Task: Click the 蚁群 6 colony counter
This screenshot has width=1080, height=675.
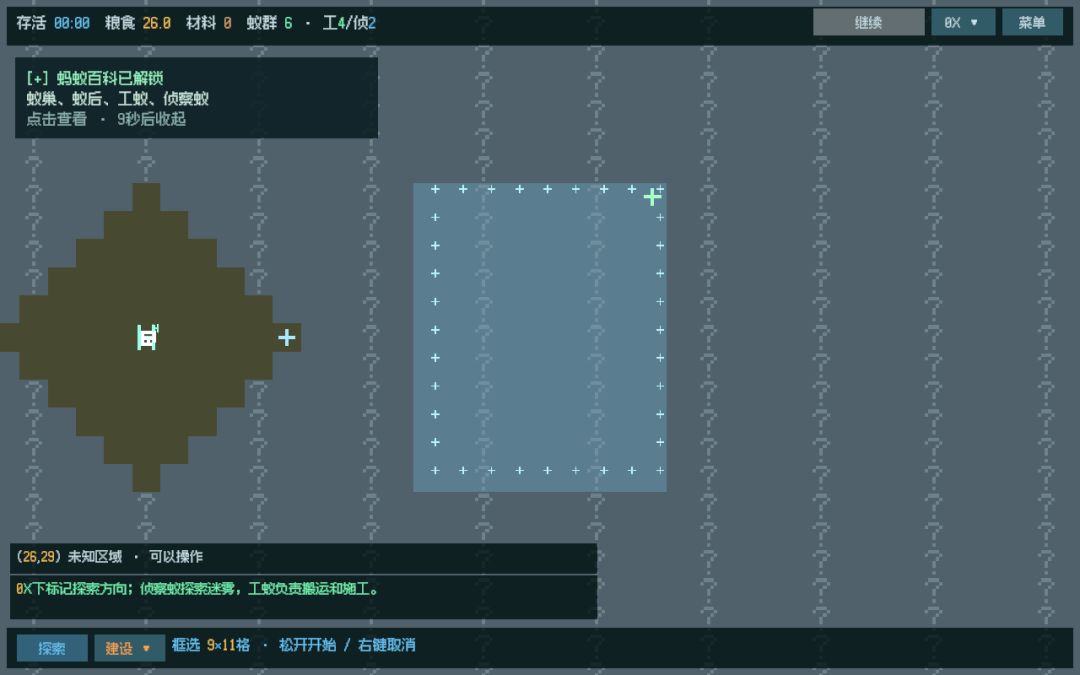Action: 269,23
